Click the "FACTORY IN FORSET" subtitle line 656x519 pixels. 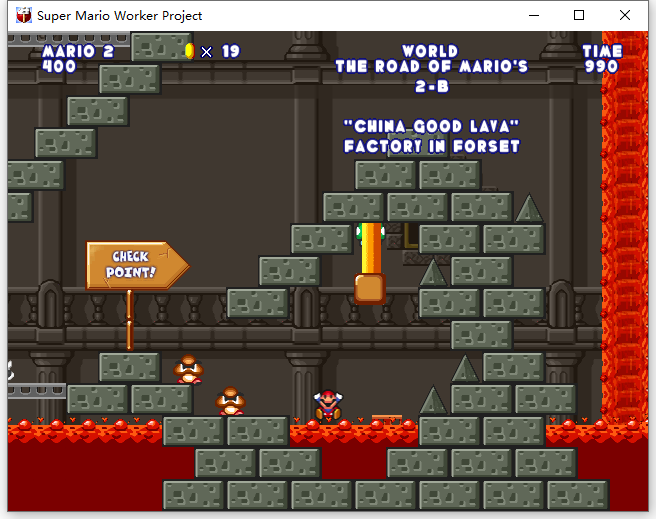point(432,146)
